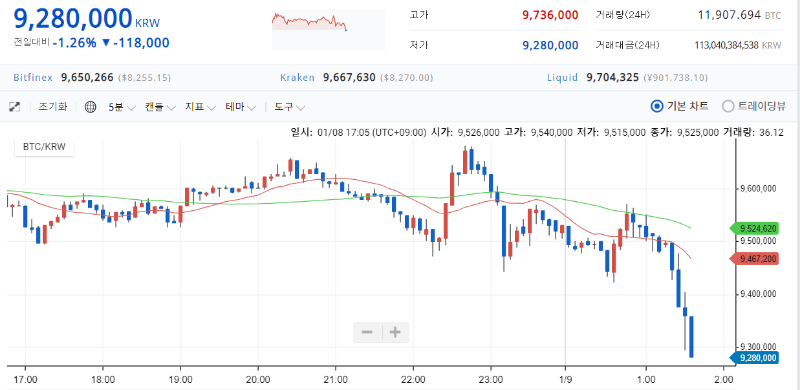Click the mini price sparkline thumbnail
800x390 pixels.
click(329, 31)
